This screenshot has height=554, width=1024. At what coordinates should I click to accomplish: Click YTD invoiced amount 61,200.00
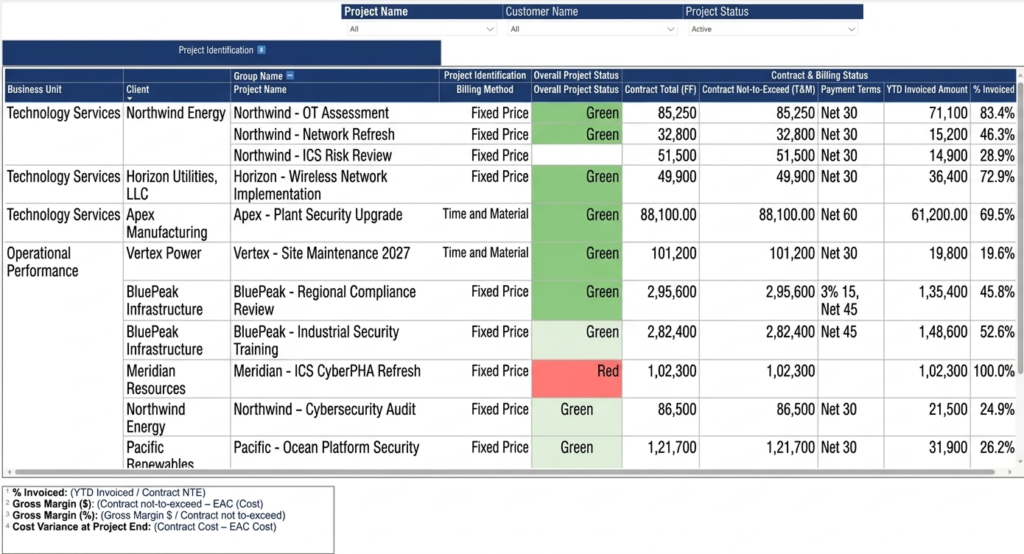pyautogui.click(x=939, y=215)
